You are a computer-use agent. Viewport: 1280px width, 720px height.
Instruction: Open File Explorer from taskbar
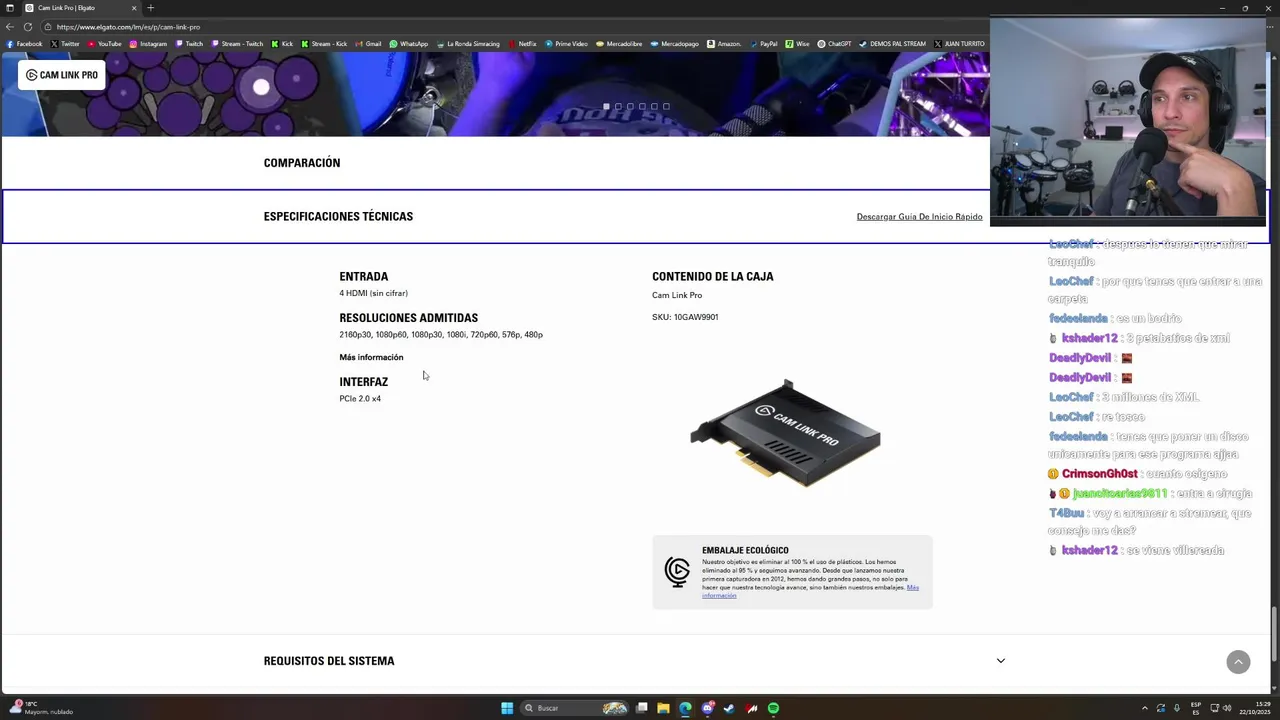664,708
